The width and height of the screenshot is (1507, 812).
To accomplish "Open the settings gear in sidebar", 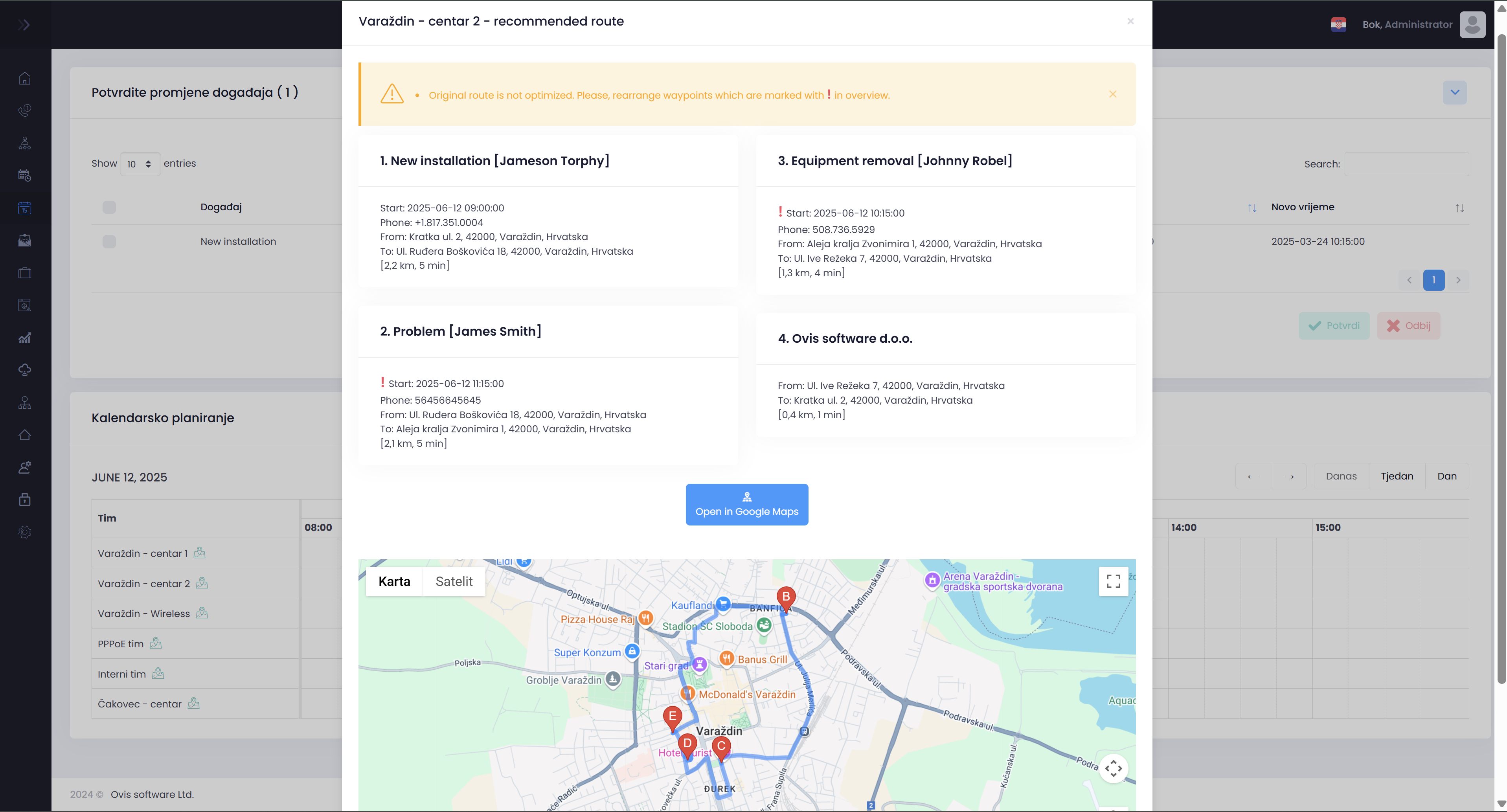I will [25, 532].
